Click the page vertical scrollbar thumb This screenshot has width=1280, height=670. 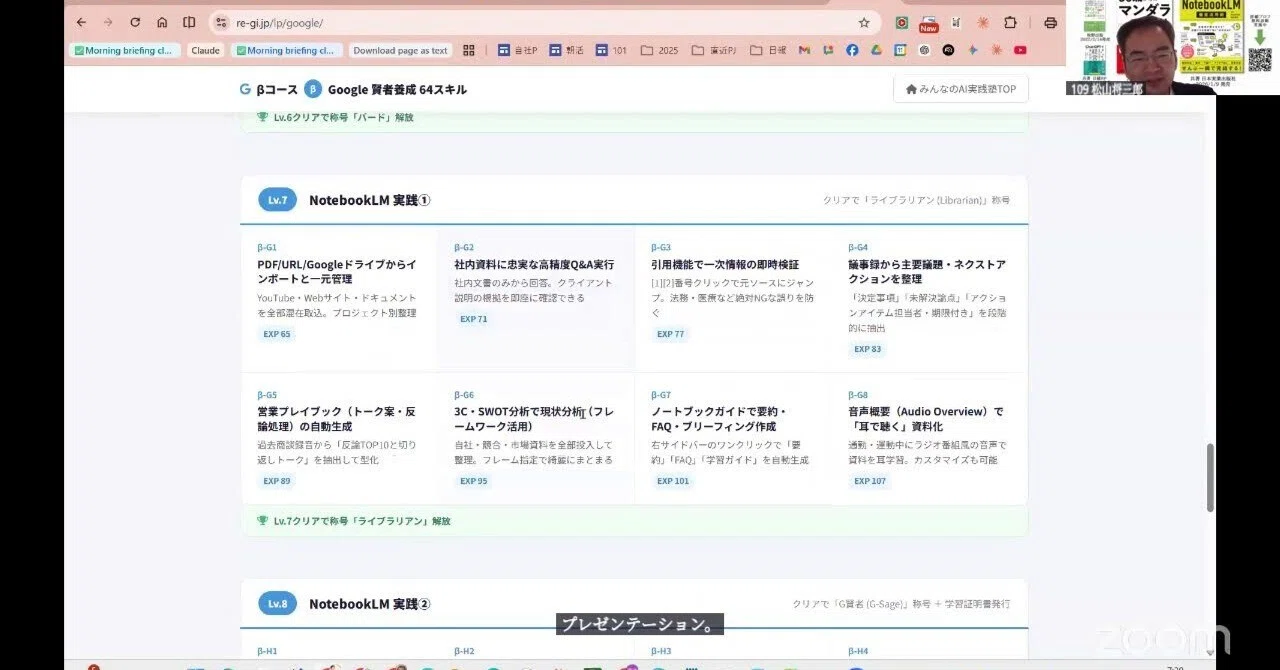[1209, 477]
